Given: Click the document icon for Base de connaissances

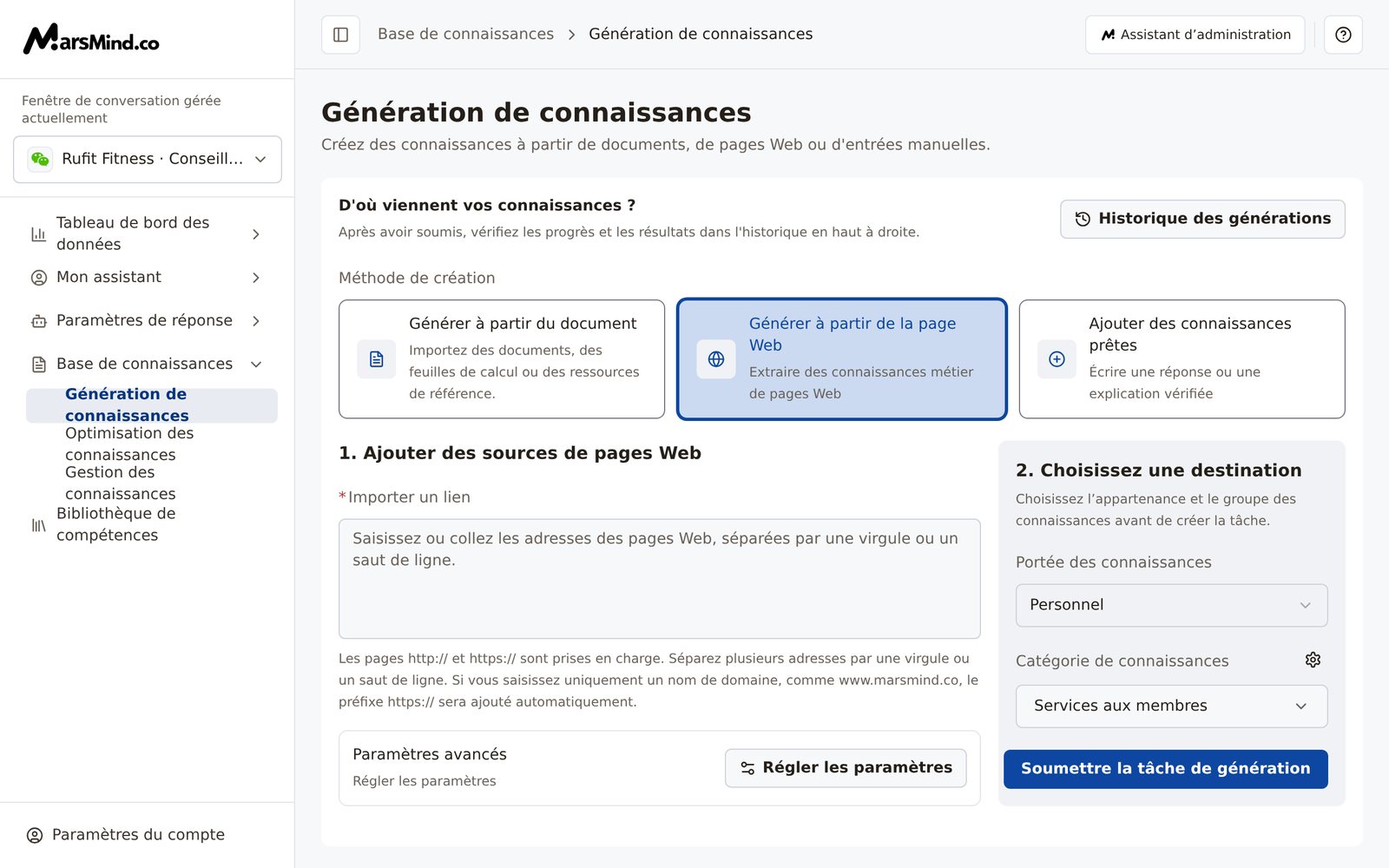Looking at the screenshot, I should point(38,365).
